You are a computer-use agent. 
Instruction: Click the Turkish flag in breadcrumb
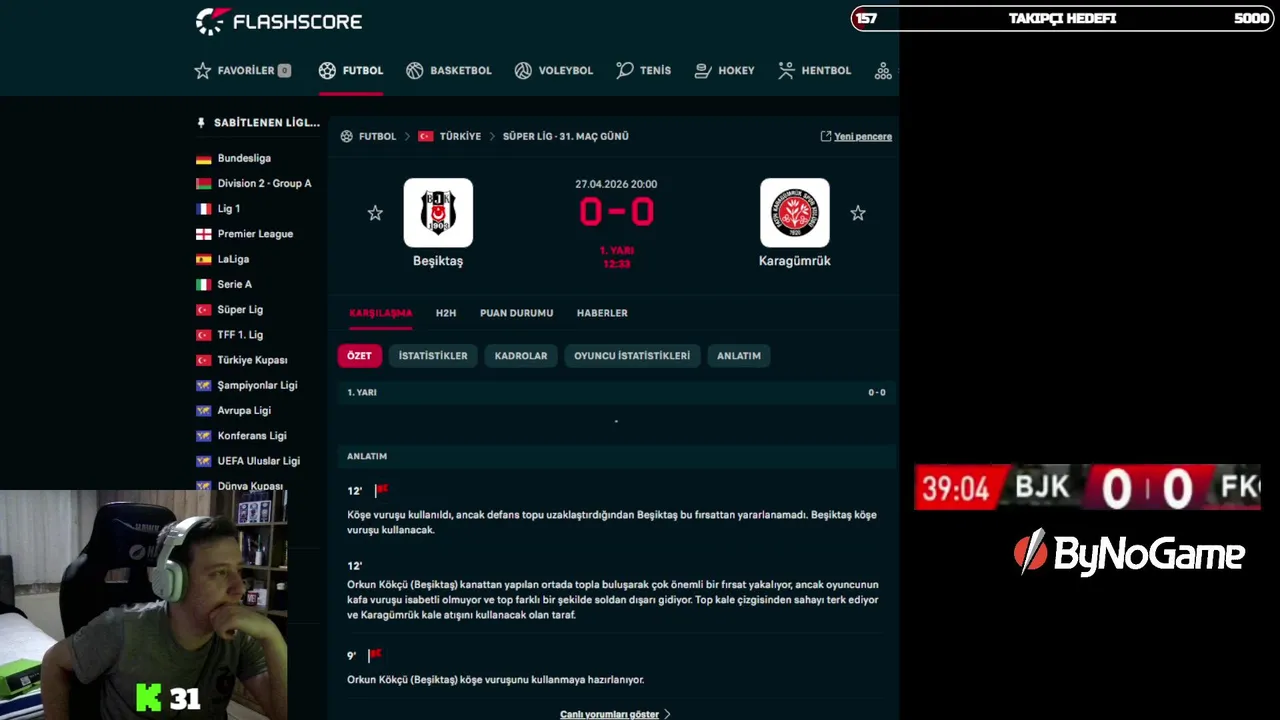click(x=426, y=136)
